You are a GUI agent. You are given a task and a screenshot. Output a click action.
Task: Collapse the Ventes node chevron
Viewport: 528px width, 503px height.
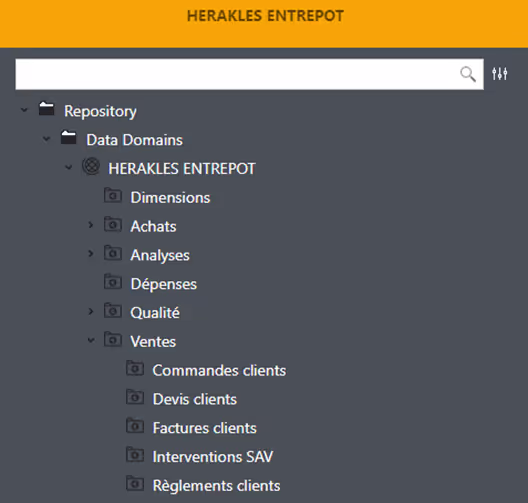coord(91,340)
